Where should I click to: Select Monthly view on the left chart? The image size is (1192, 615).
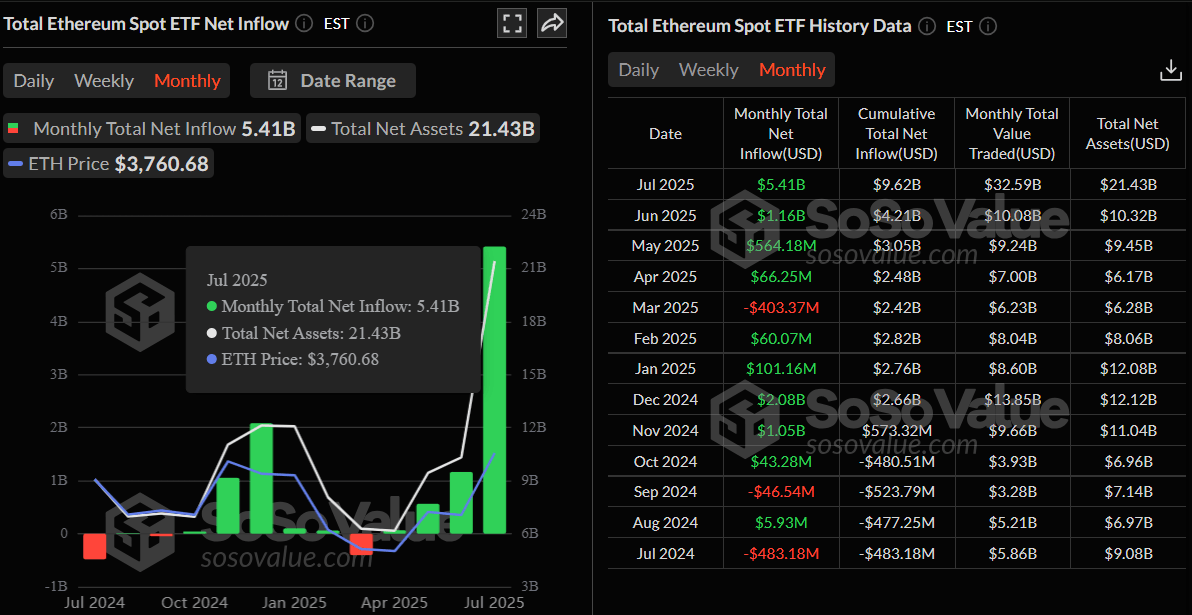point(187,80)
